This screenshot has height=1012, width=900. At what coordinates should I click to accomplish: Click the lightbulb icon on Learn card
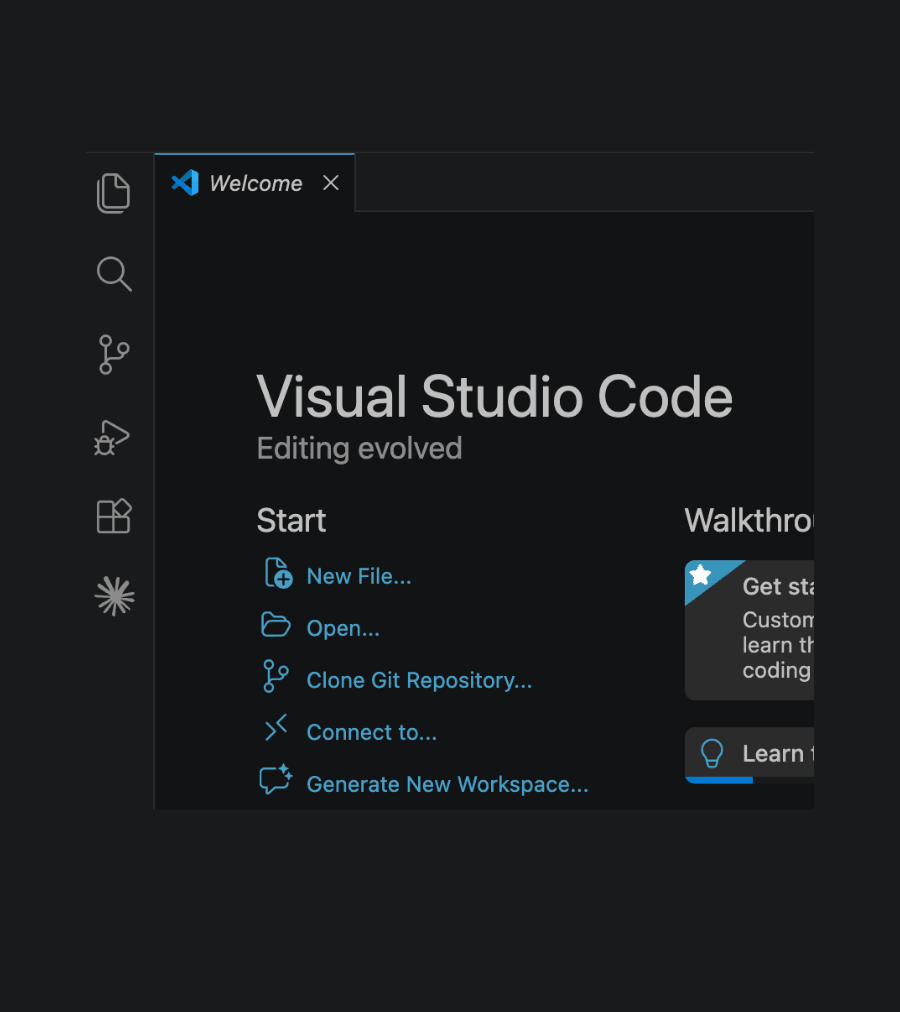(711, 753)
